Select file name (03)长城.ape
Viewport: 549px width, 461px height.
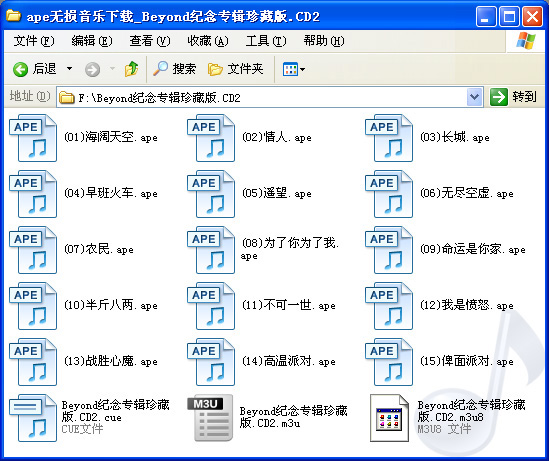[x=454, y=137]
